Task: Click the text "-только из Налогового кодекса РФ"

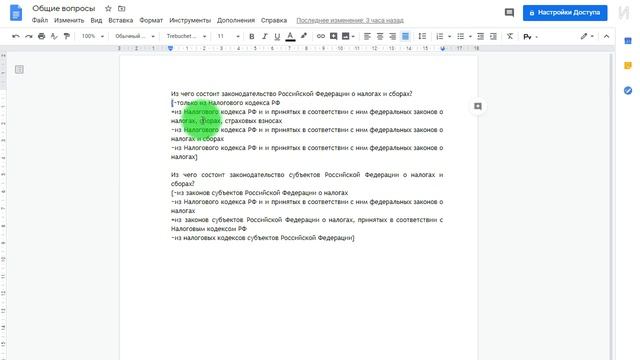Action: (227, 103)
